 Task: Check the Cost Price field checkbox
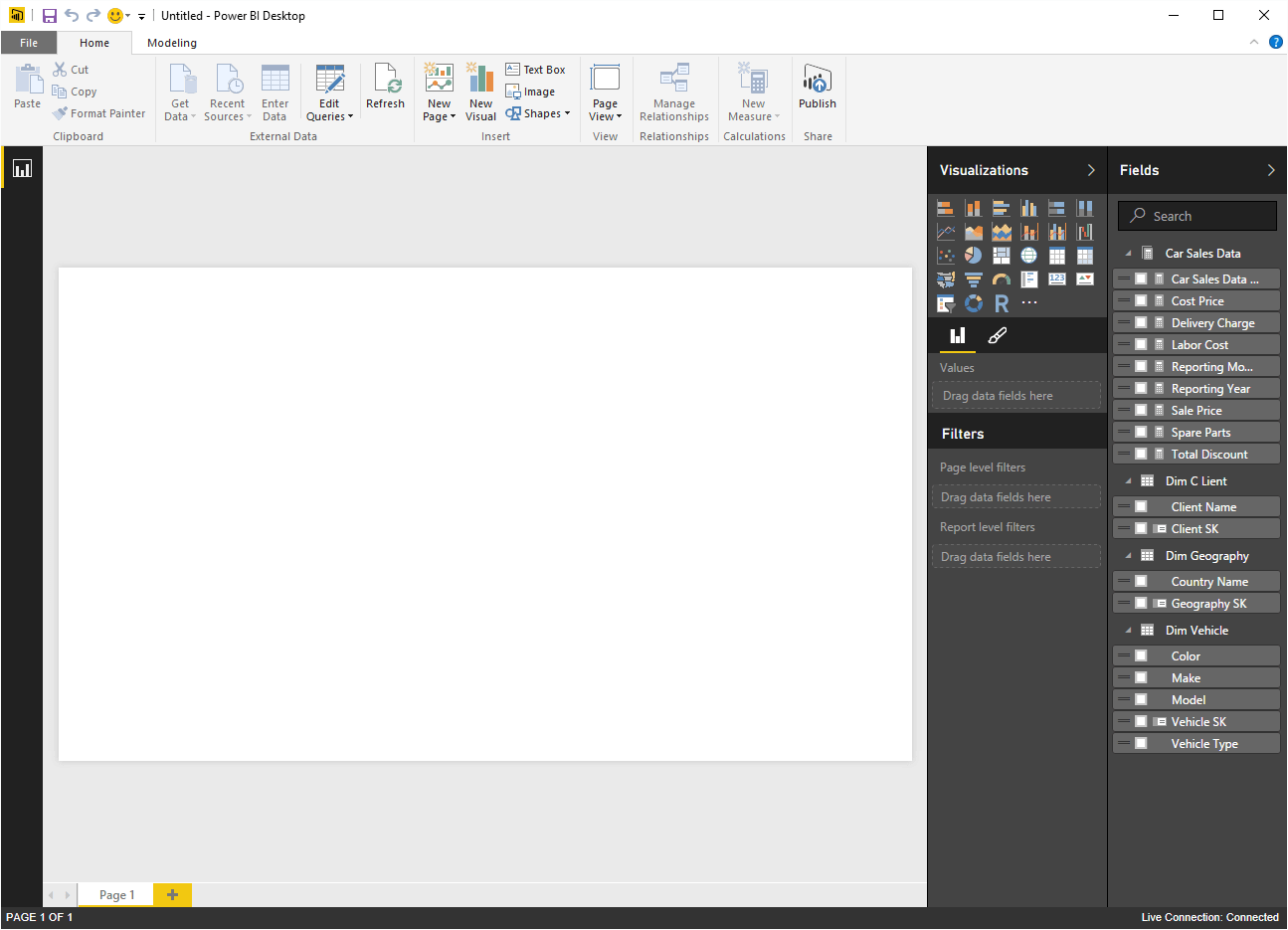(1141, 301)
